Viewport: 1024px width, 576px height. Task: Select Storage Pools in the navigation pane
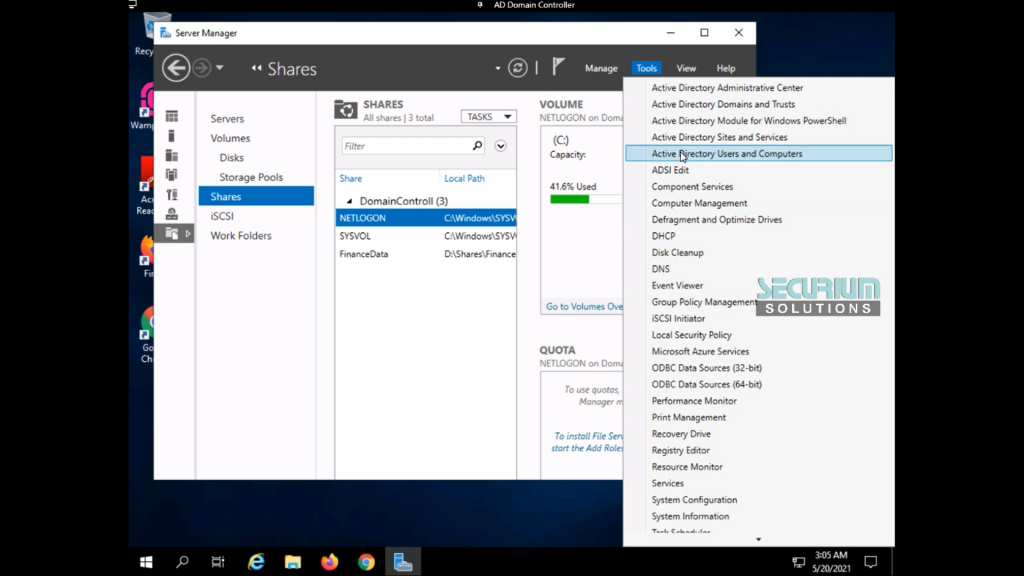click(x=251, y=178)
